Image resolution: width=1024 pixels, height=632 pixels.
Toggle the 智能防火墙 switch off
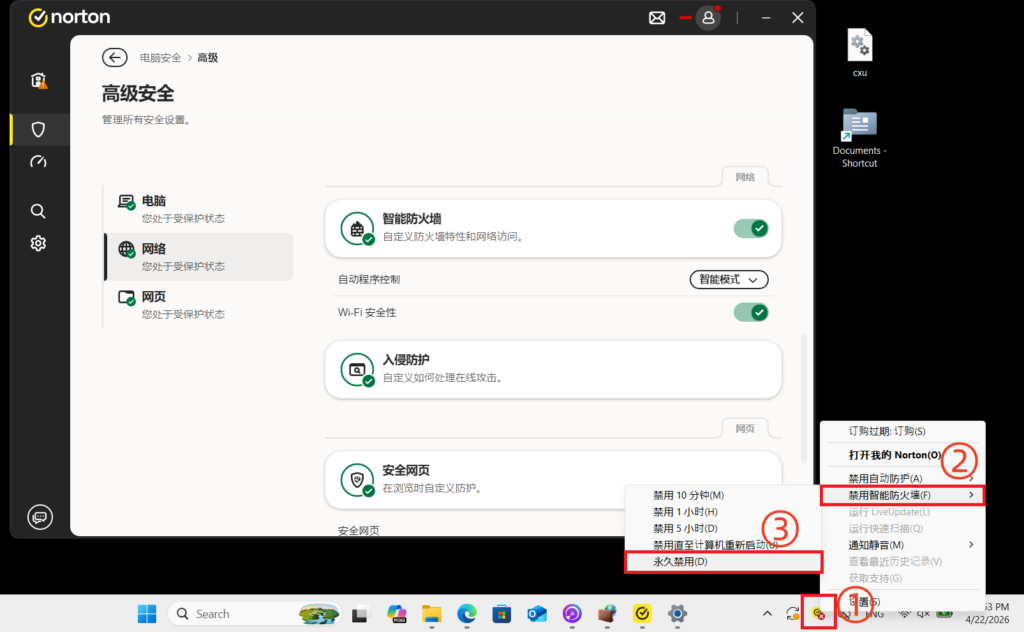pyautogui.click(x=750, y=229)
